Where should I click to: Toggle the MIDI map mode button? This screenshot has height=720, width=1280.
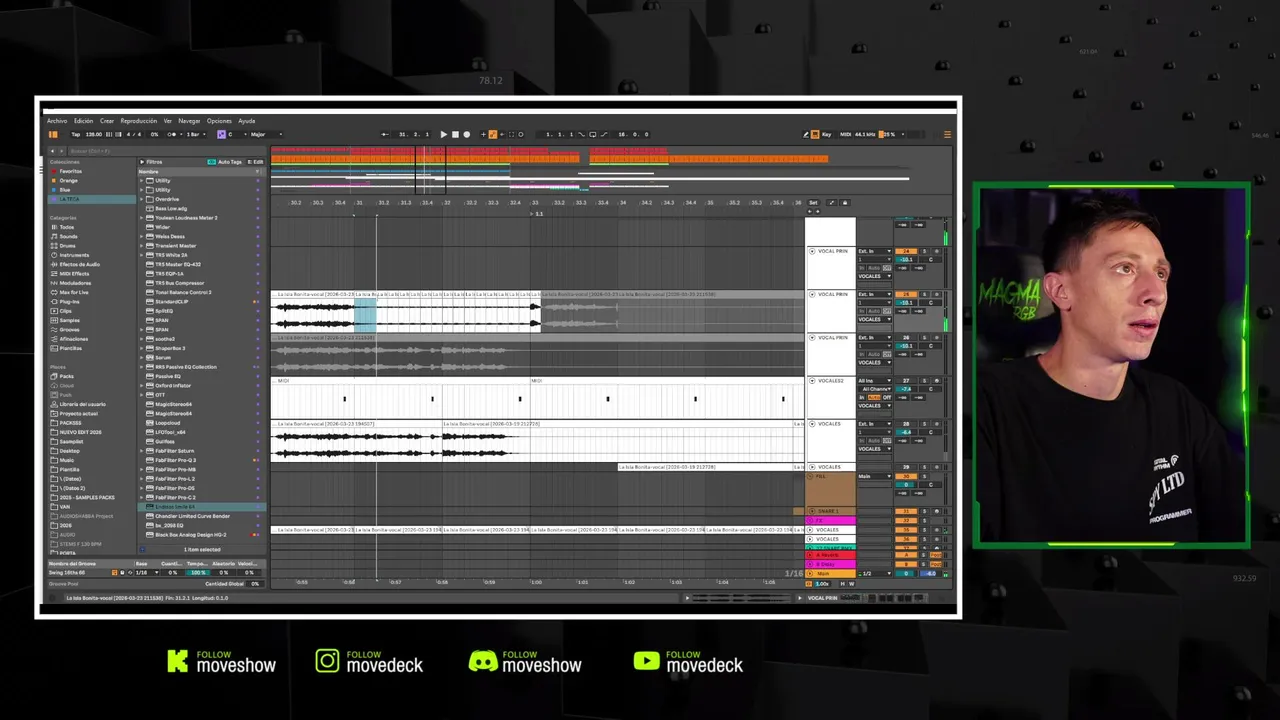tap(845, 134)
